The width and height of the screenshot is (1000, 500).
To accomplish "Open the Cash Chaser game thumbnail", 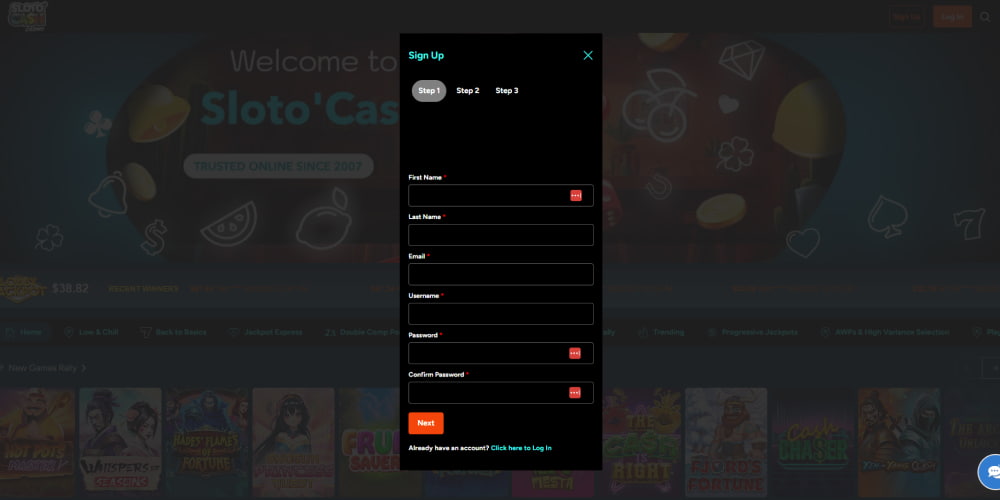I will (x=812, y=443).
